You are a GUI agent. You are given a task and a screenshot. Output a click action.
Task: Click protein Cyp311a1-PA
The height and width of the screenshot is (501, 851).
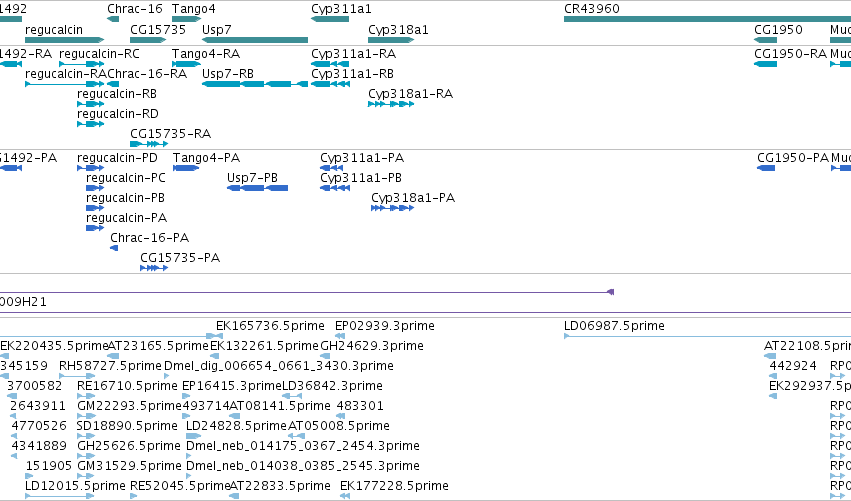point(362,158)
